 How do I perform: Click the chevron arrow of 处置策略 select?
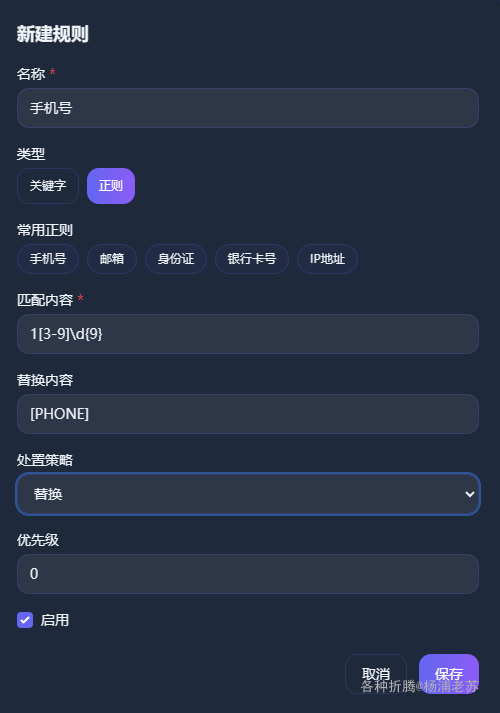pos(470,494)
